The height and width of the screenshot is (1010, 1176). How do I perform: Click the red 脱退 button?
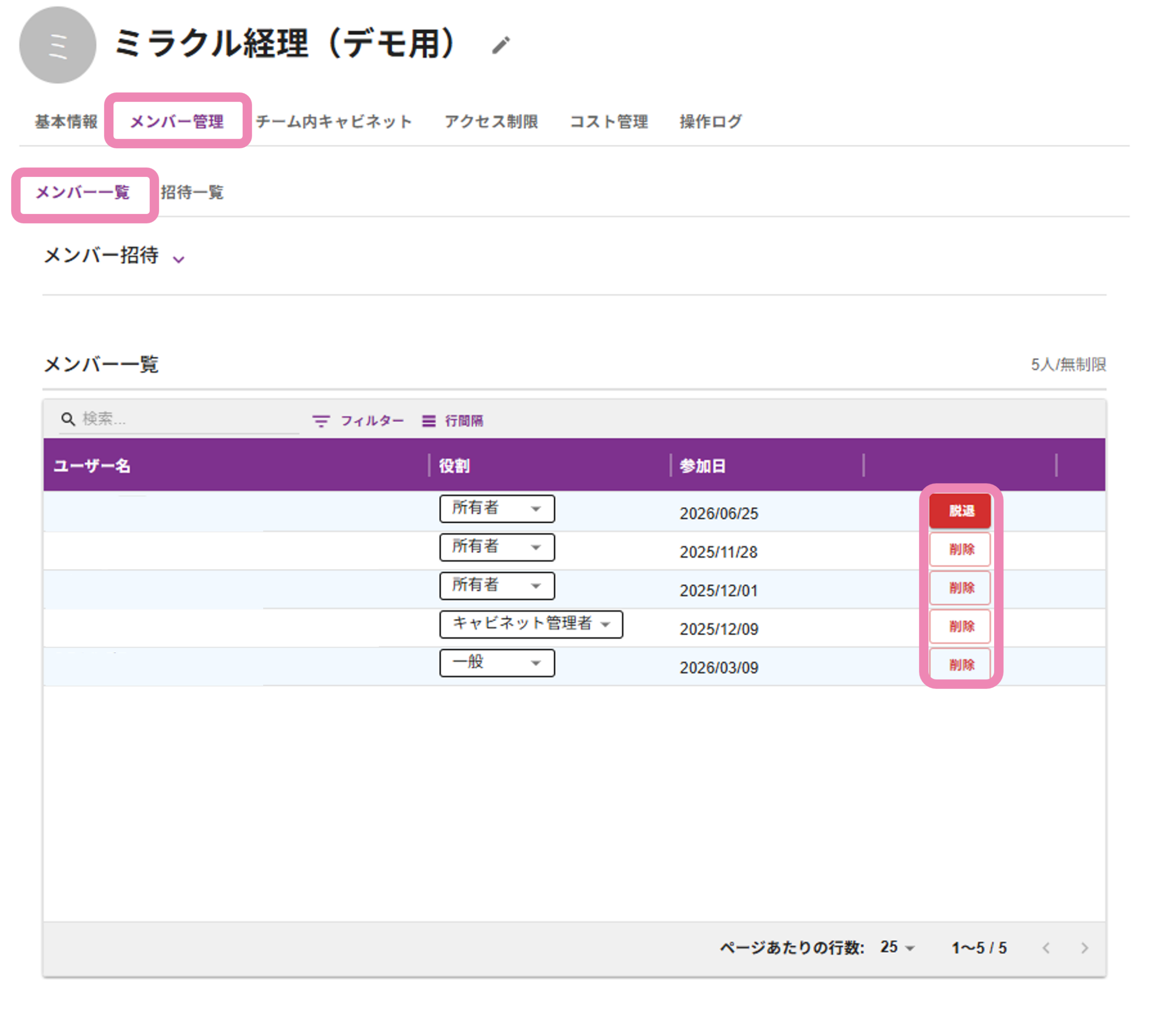(x=961, y=511)
